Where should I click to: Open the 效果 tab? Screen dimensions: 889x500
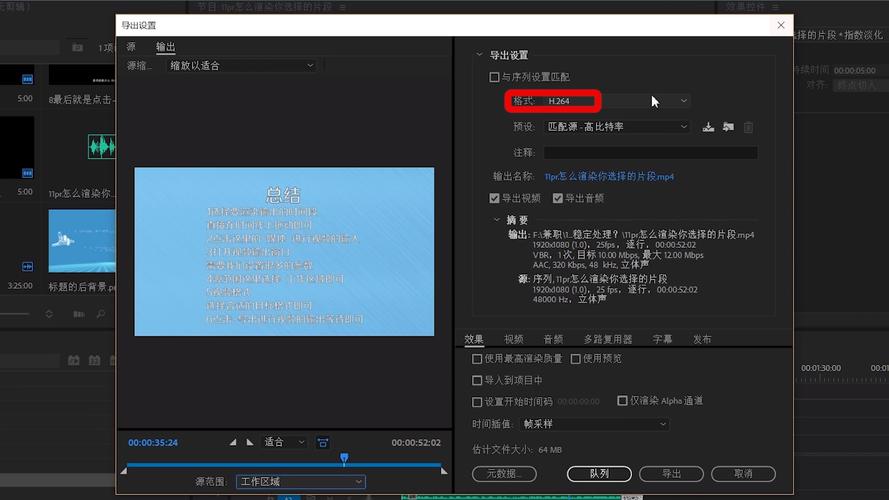coord(474,339)
